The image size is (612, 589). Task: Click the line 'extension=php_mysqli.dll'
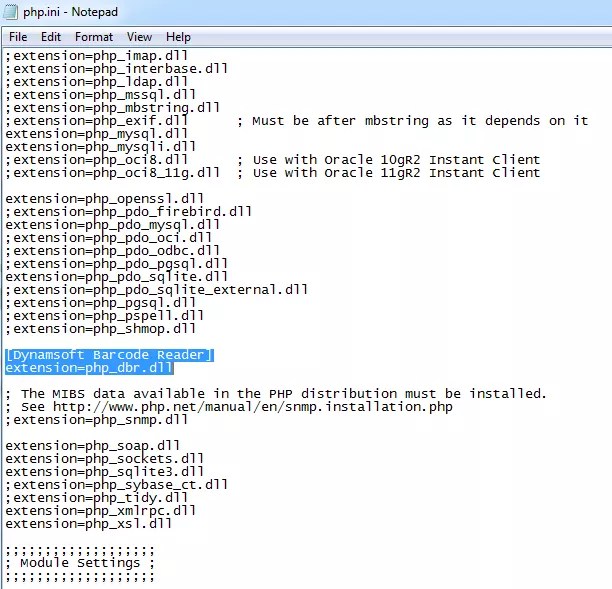point(100,147)
